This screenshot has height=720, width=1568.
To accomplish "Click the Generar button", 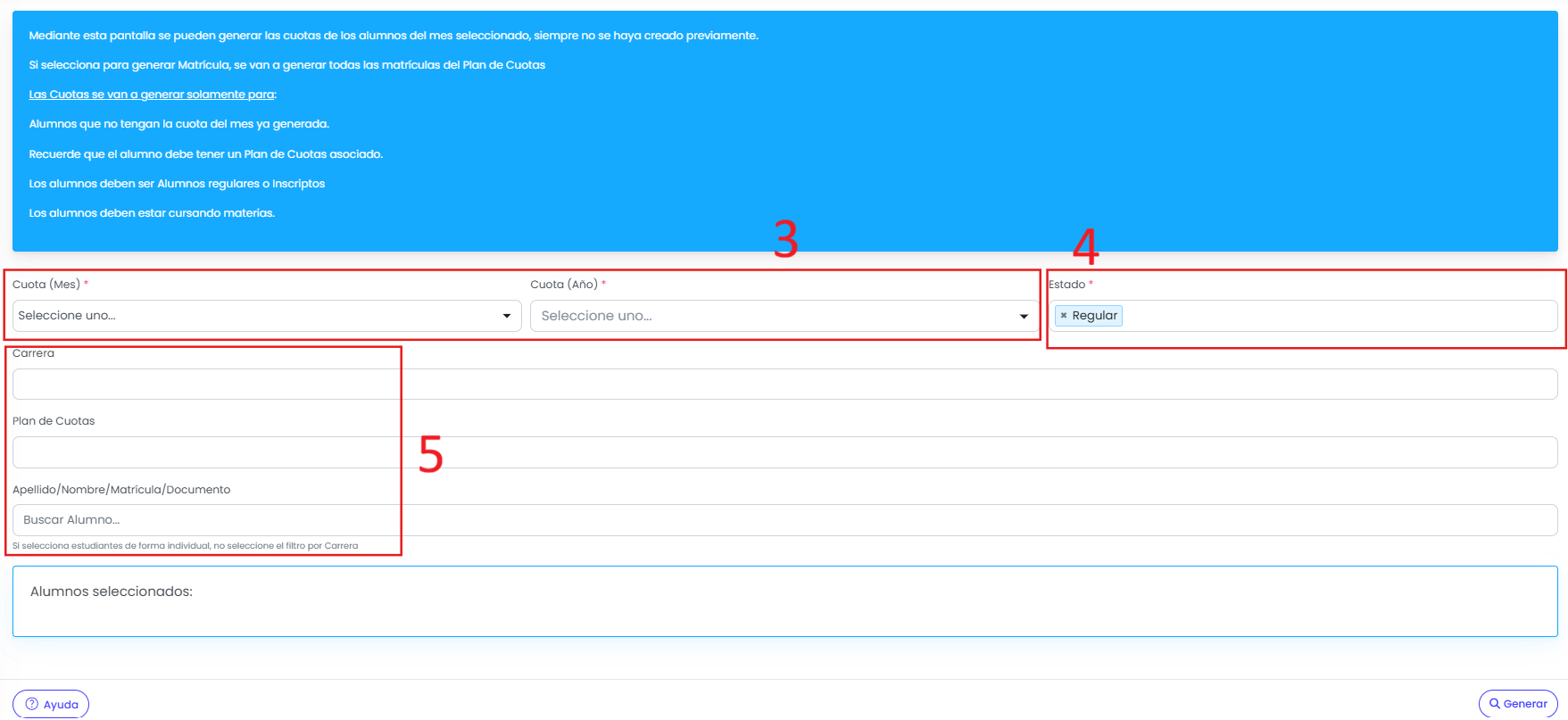I will tap(1518, 704).
